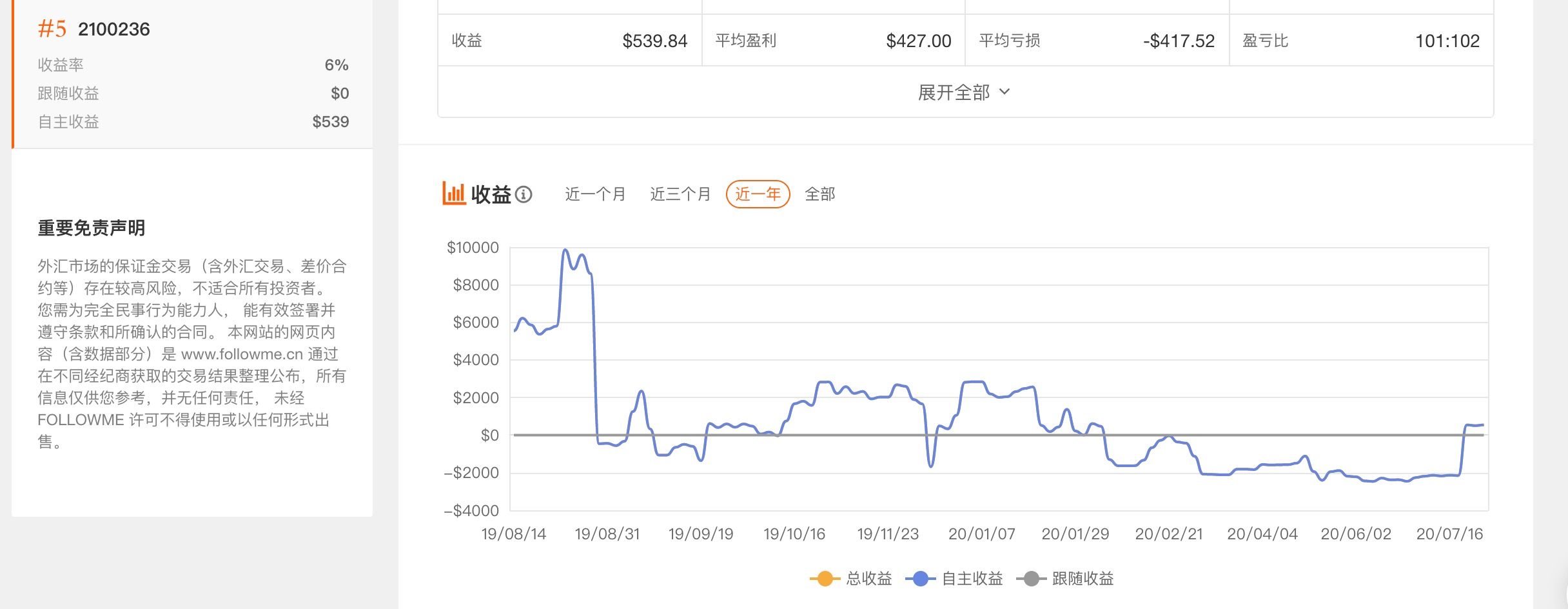Image resolution: width=1568 pixels, height=609 pixels.
Task: Expand all statistics with 展开全部
Action: (964, 92)
